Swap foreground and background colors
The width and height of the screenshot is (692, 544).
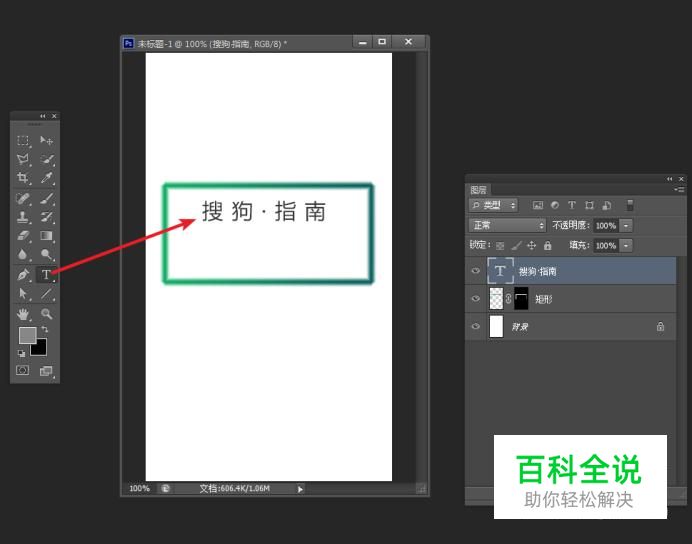coord(45,329)
